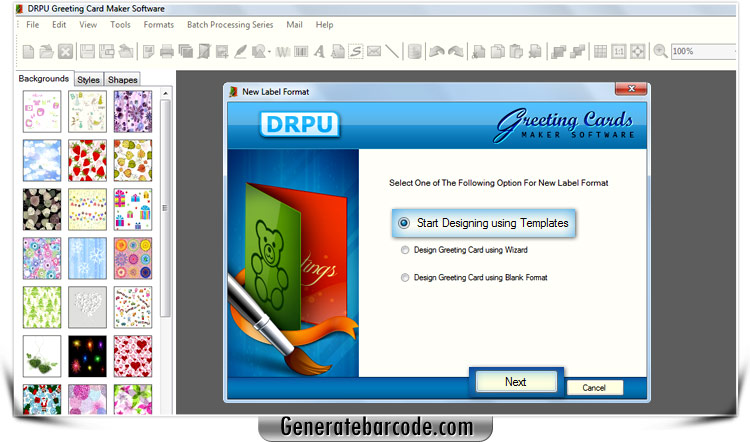Click the backgrounds panel scroll up arrow
This screenshot has width=750, height=442.
[165, 93]
